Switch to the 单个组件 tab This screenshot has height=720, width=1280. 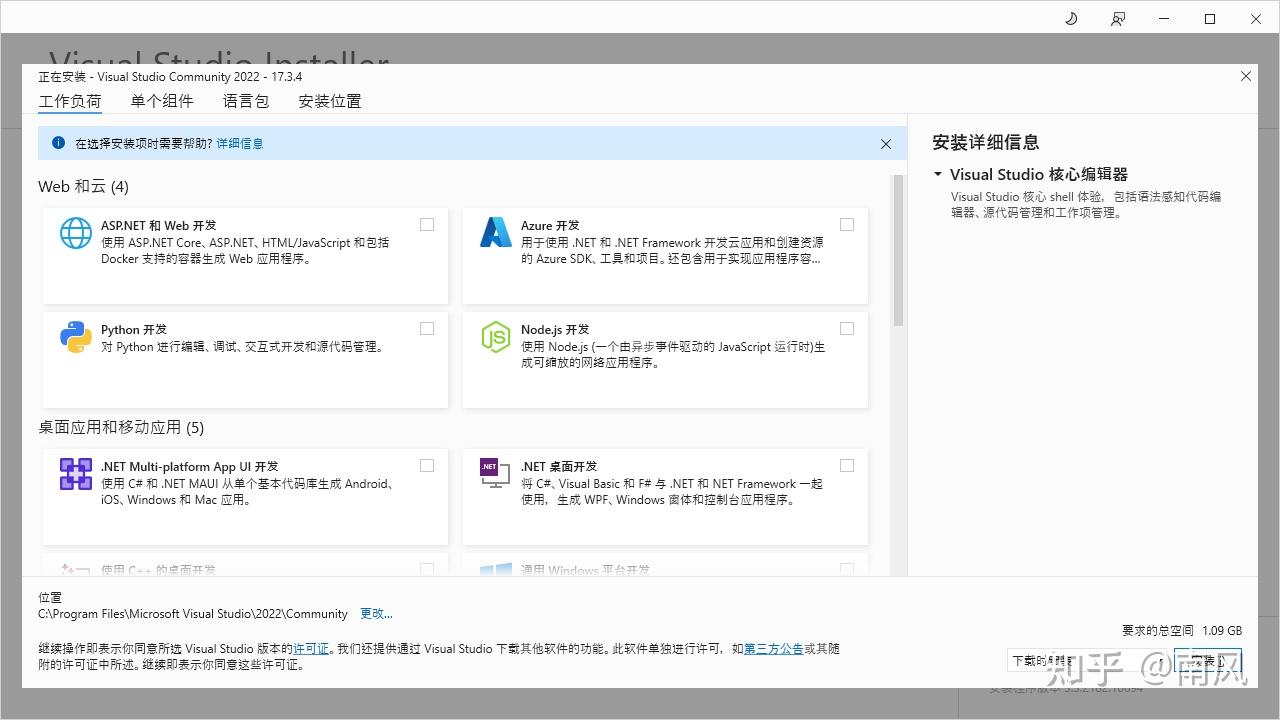point(162,100)
